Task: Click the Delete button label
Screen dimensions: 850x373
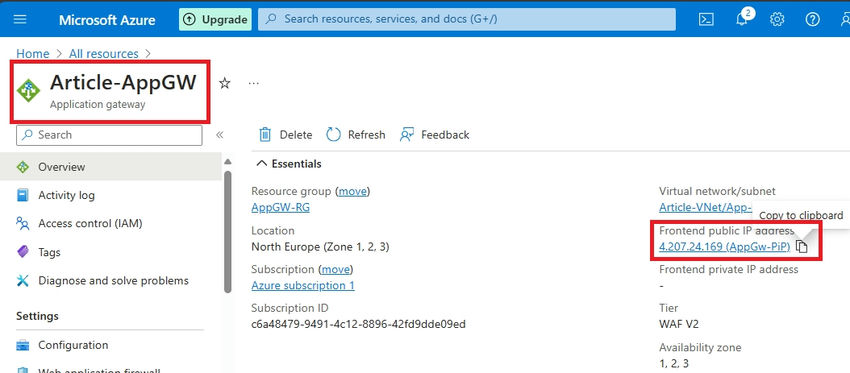Action: click(296, 135)
